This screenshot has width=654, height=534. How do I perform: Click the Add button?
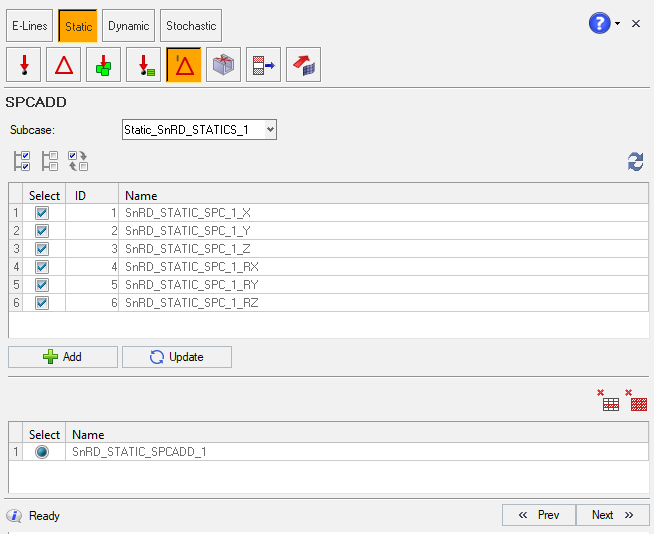[x=63, y=357]
